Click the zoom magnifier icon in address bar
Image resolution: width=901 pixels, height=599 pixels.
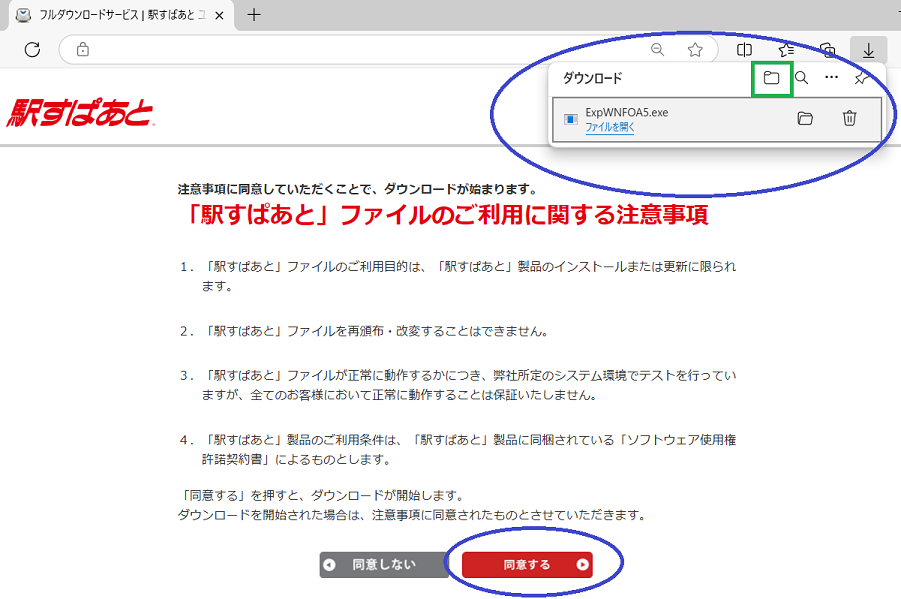[x=657, y=49]
